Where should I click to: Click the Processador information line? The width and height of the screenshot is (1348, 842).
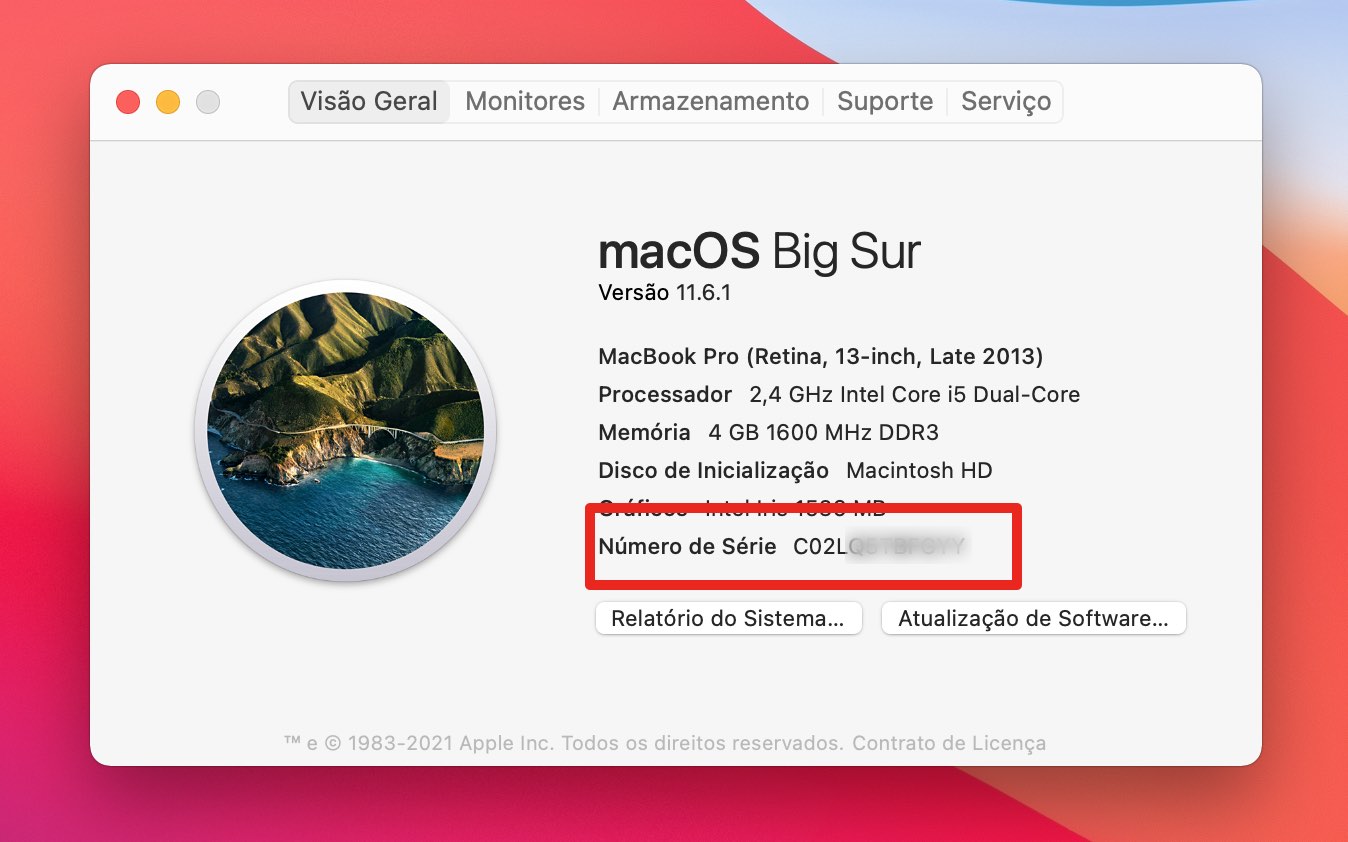pos(838,394)
